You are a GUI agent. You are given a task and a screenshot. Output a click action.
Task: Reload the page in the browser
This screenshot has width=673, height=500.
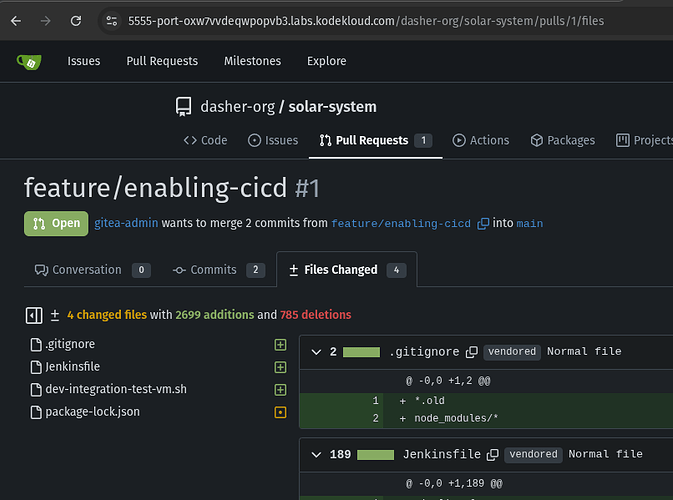(x=76, y=20)
